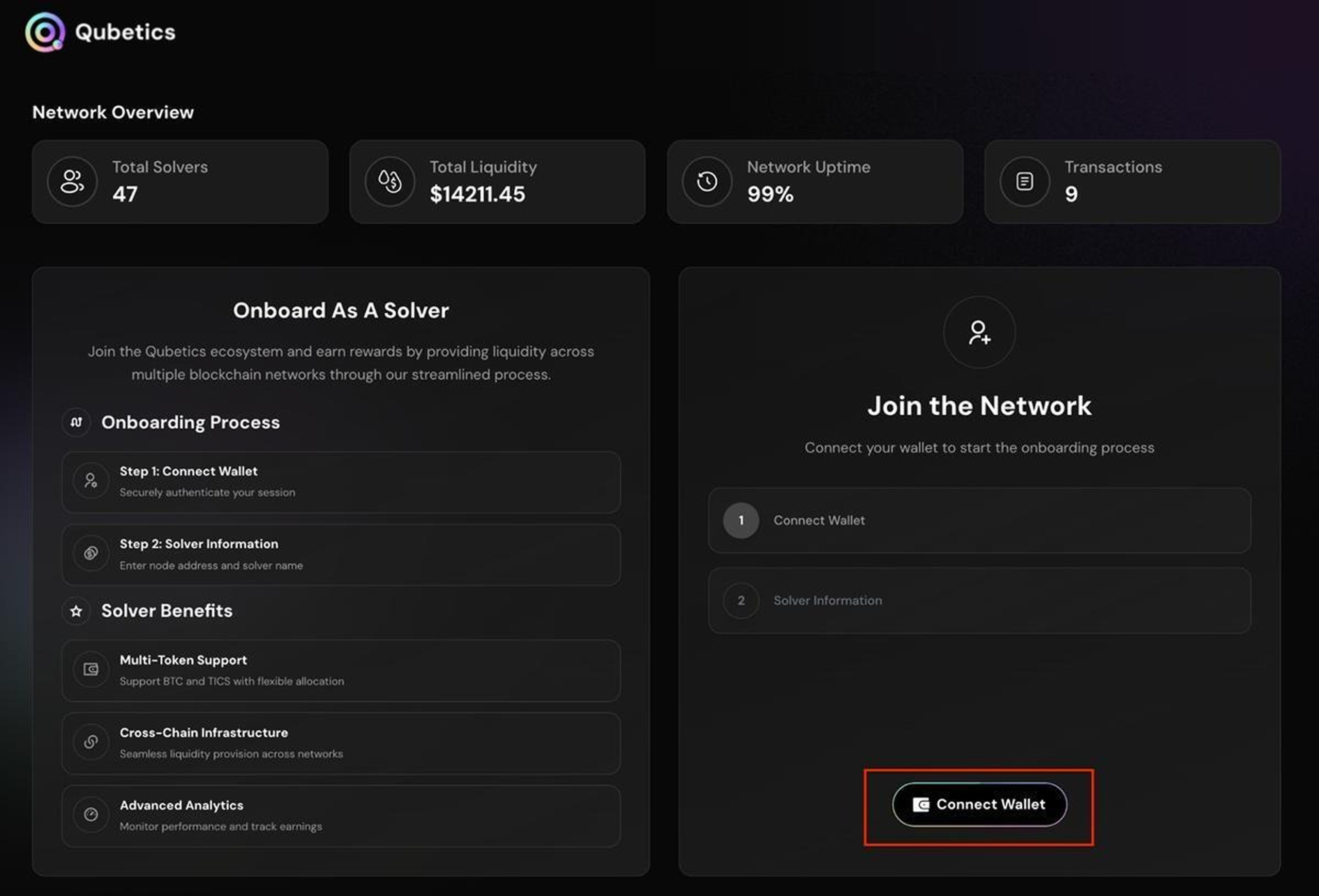
Task: Click the Advanced Analytics gauge icon
Action: point(91,815)
